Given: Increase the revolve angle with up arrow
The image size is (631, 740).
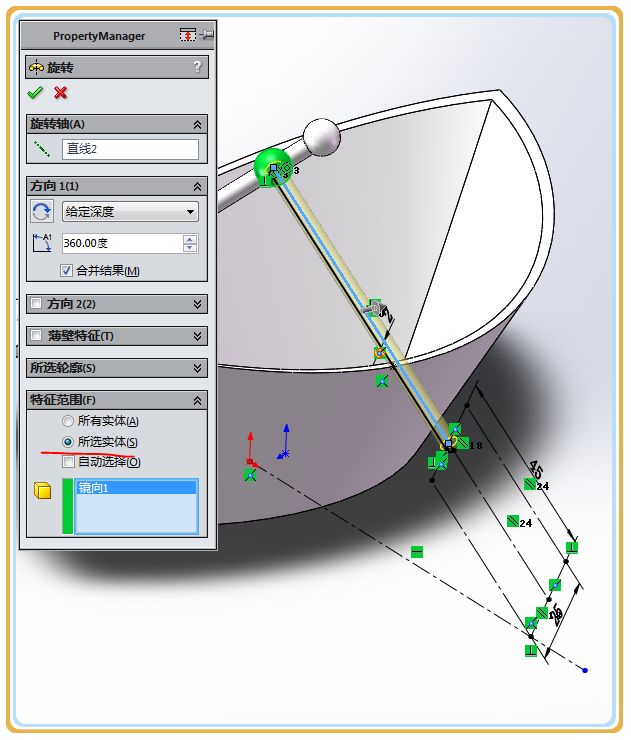Looking at the screenshot, I should (x=190, y=239).
